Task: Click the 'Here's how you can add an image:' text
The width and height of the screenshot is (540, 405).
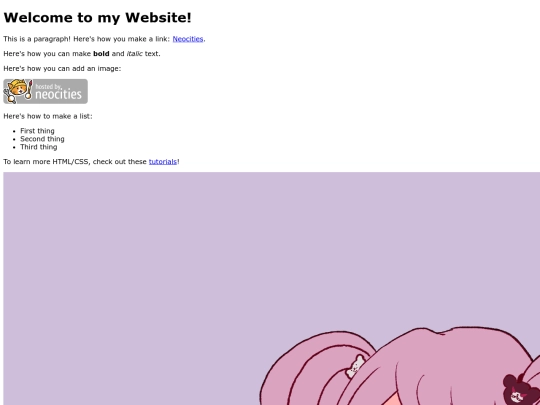Action: point(62,69)
